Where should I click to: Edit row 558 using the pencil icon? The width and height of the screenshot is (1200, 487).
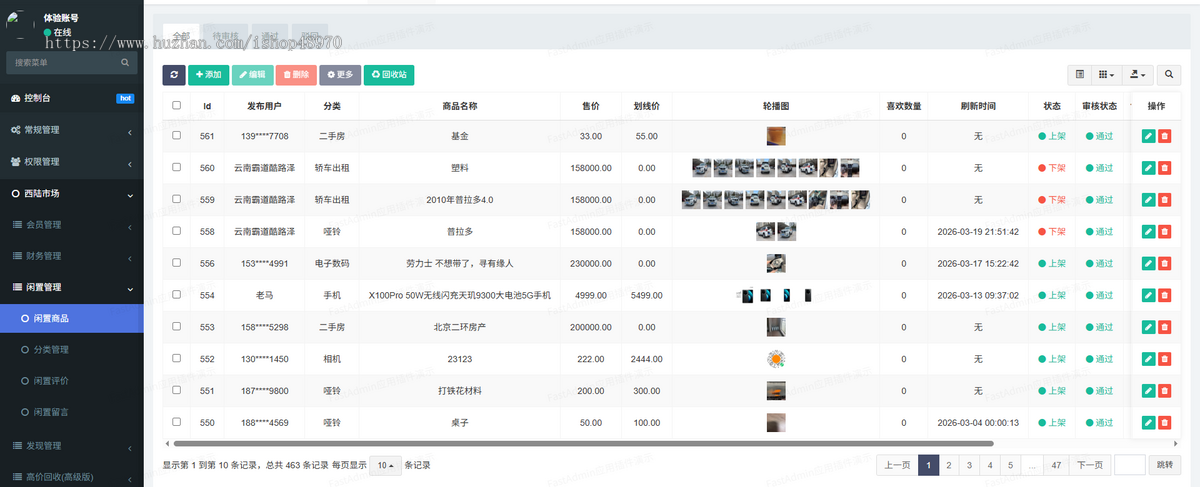click(1148, 231)
